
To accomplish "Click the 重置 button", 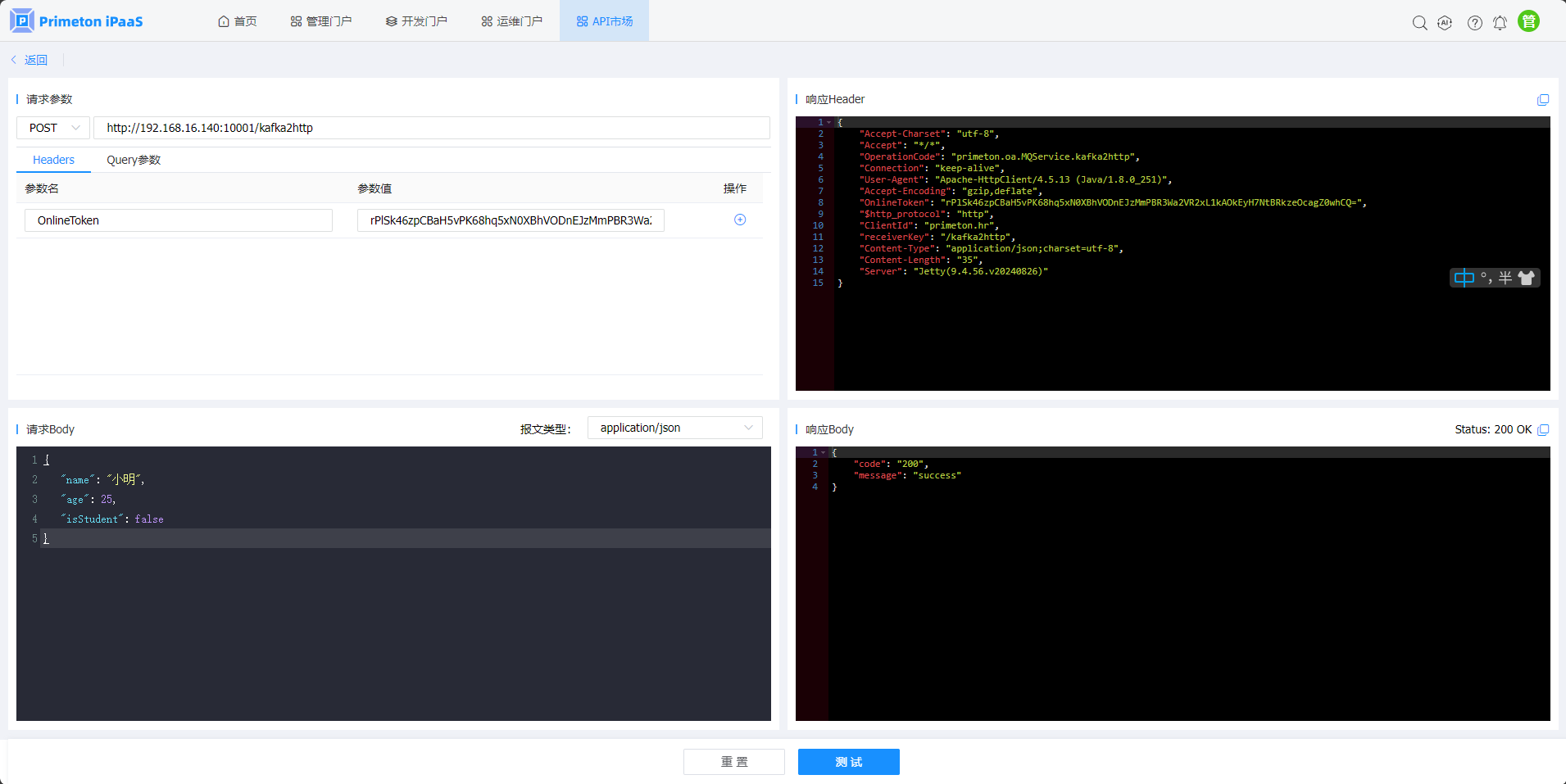I will click(733, 762).
